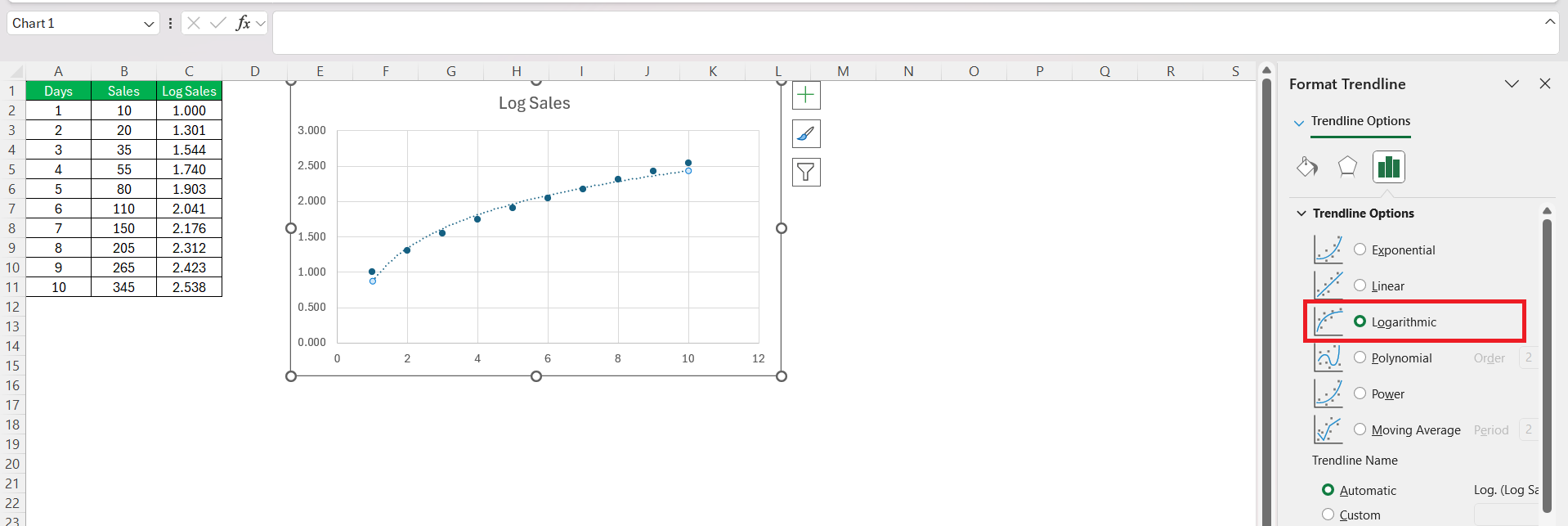Click the worksheet vertical scrollbar up arrow
Image resolution: width=1568 pixels, height=526 pixels.
1266,70
